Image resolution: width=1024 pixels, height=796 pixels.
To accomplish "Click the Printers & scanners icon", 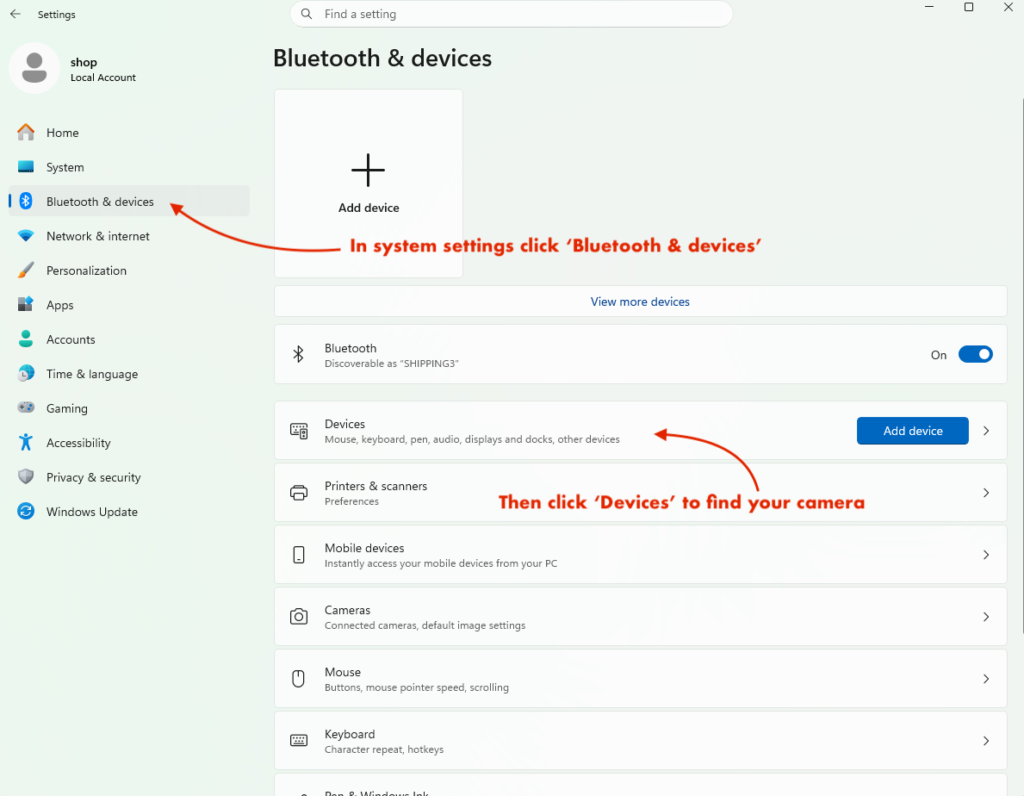I will (298, 493).
